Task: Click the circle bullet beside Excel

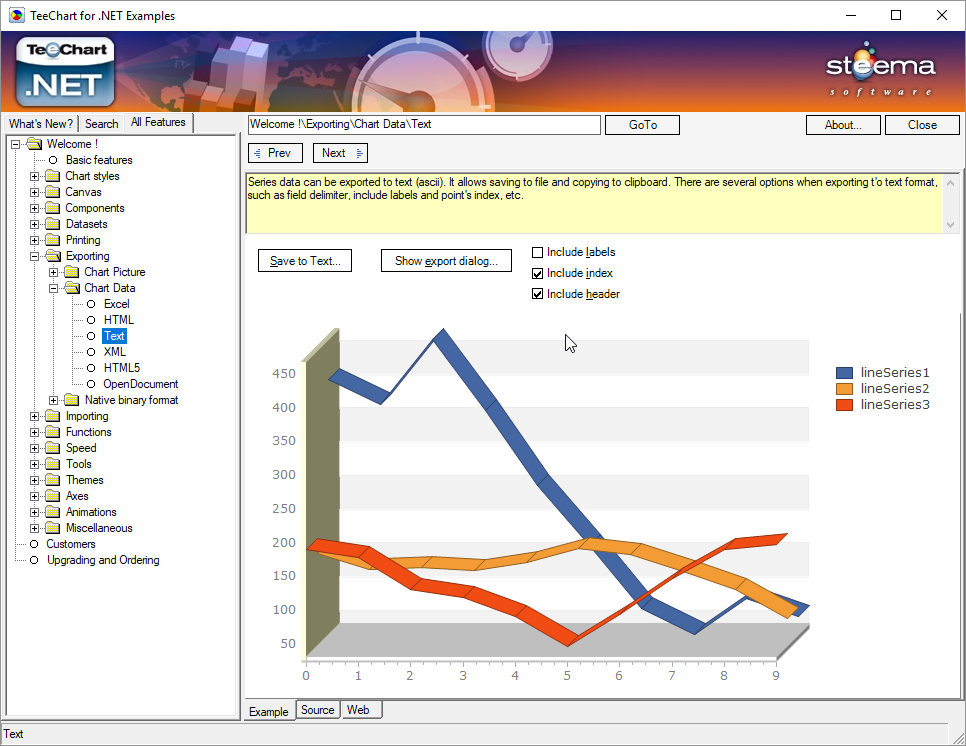Action: point(91,304)
